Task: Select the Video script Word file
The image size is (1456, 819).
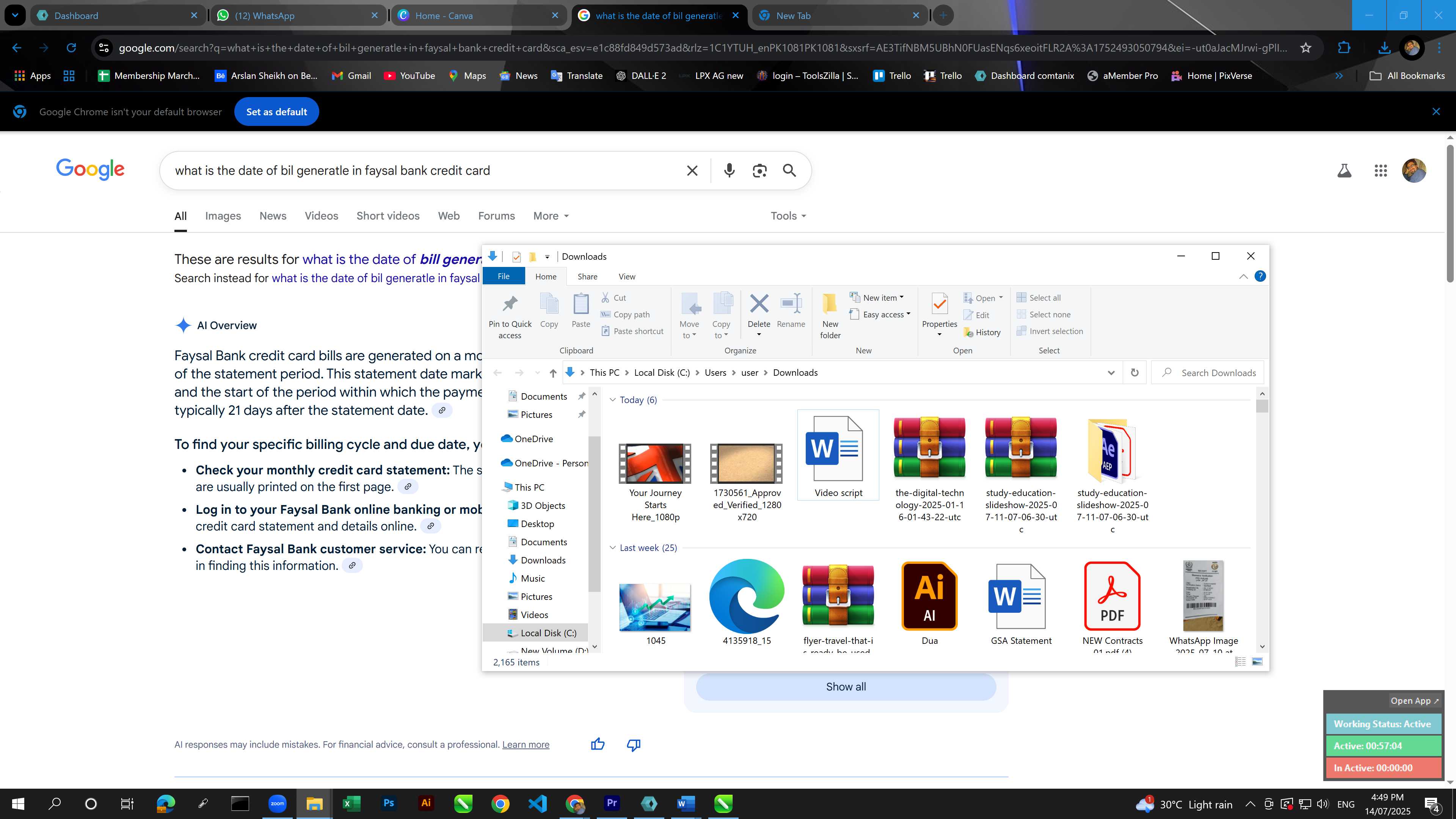Action: point(838,455)
